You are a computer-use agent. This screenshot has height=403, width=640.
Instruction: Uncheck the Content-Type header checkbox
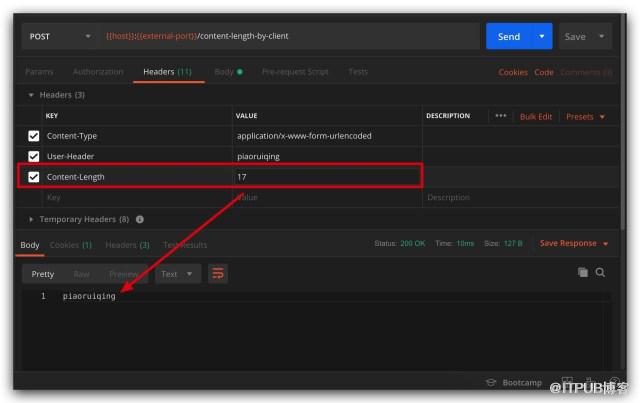[x=33, y=136]
